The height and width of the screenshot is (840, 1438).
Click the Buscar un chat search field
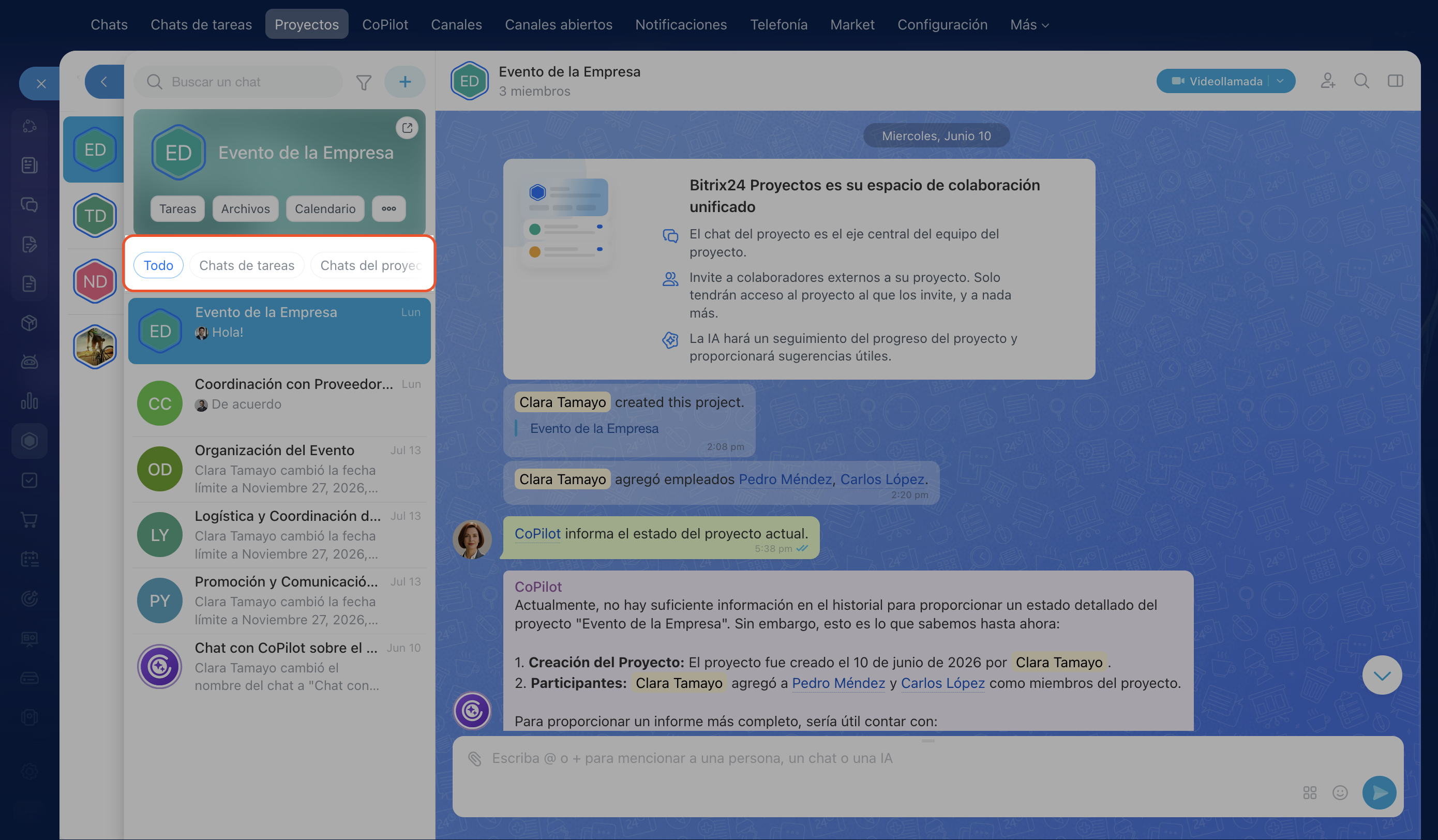[238, 82]
